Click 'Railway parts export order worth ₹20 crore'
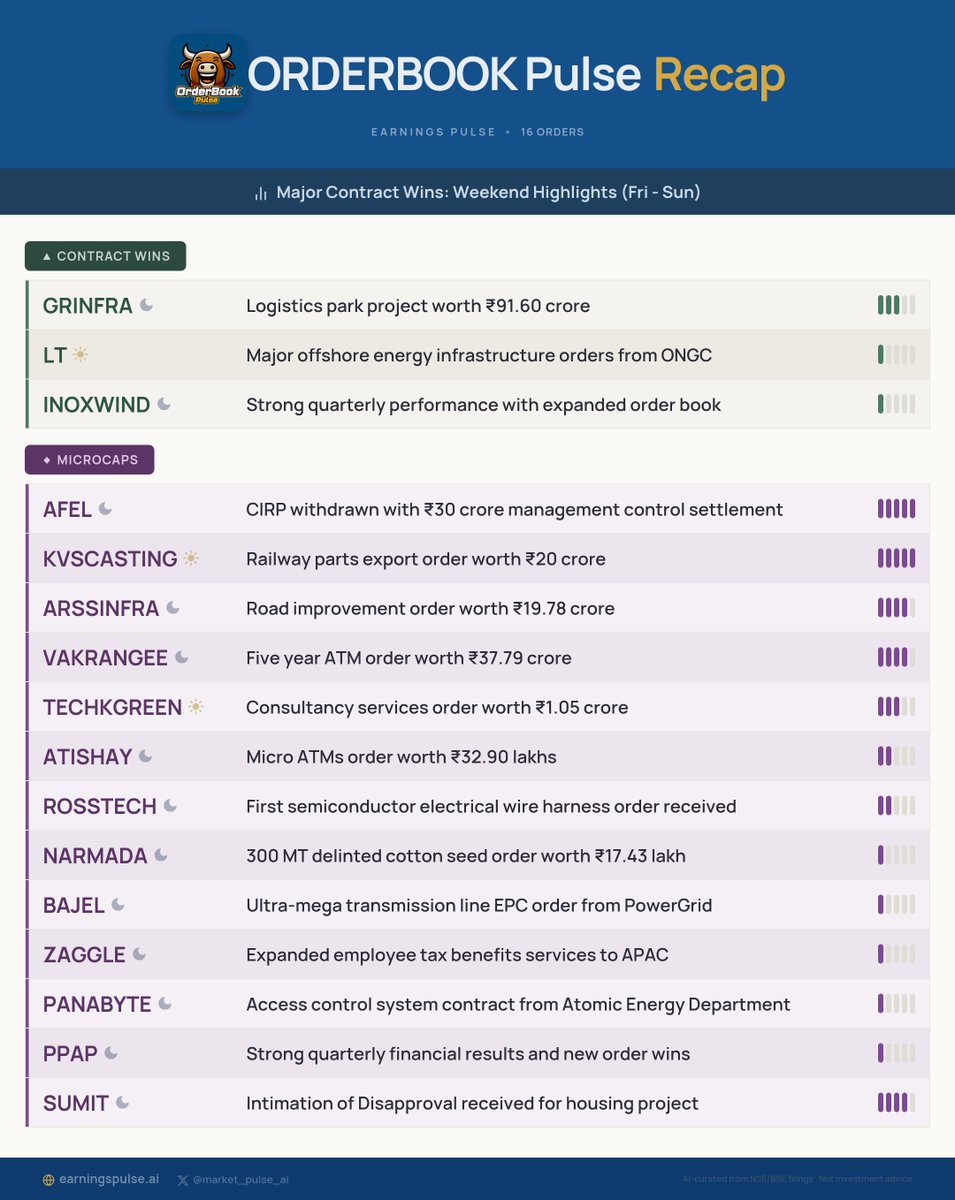The image size is (955, 1200). coord(426,559)
